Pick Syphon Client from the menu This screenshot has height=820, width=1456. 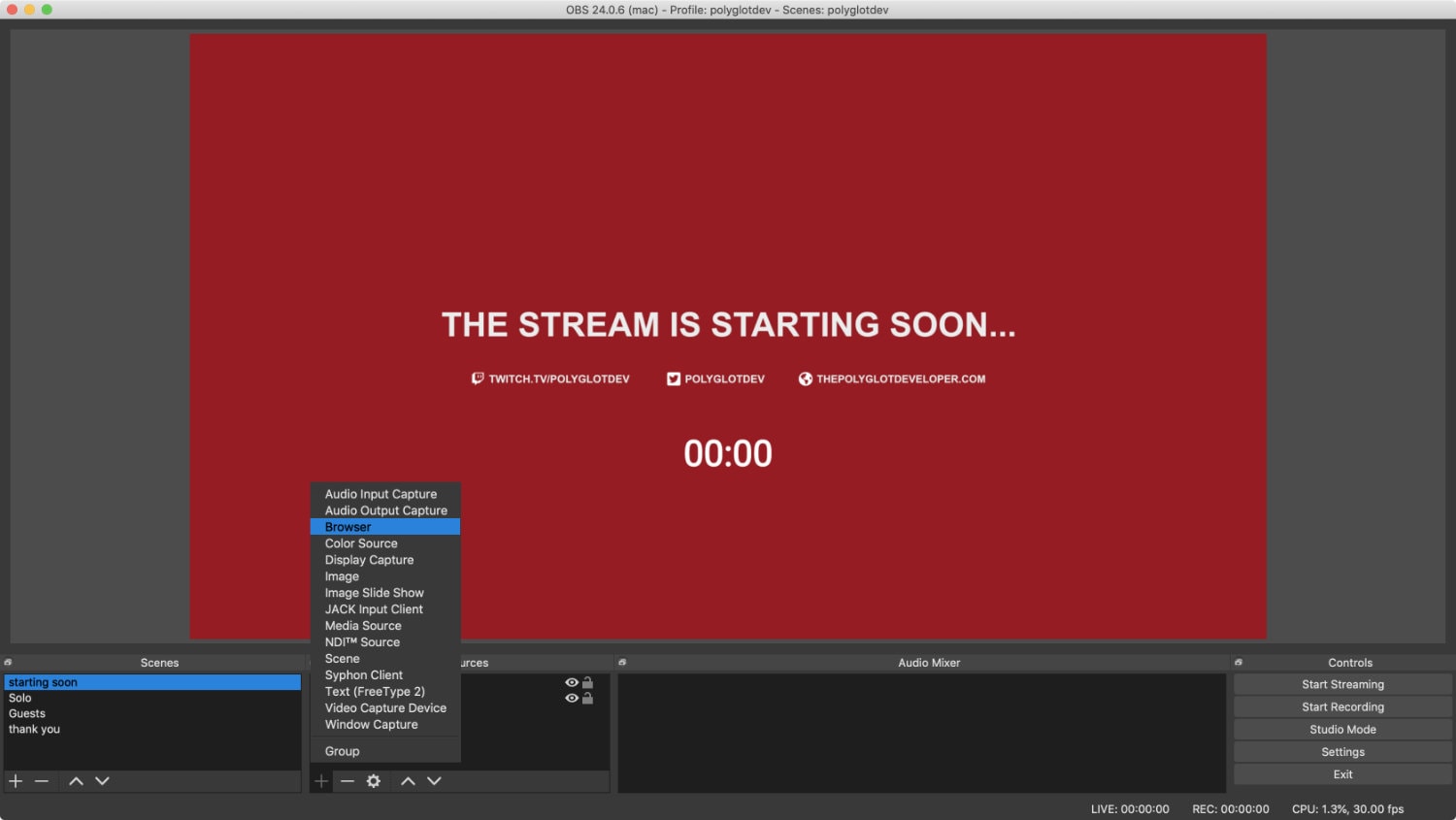(385, 675)
